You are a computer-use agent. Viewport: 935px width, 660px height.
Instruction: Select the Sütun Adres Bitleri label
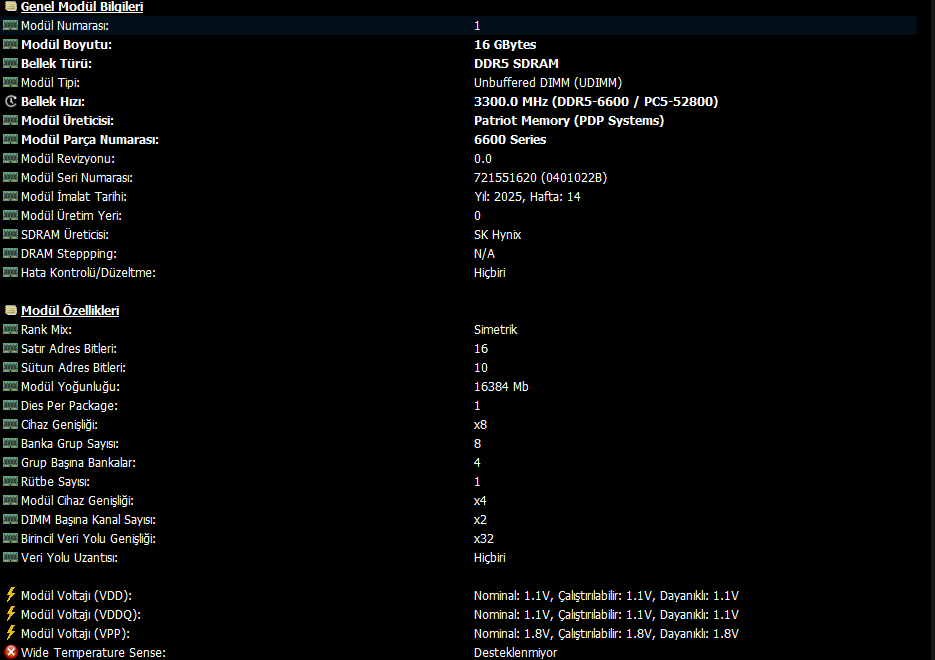tap(73, 368)
